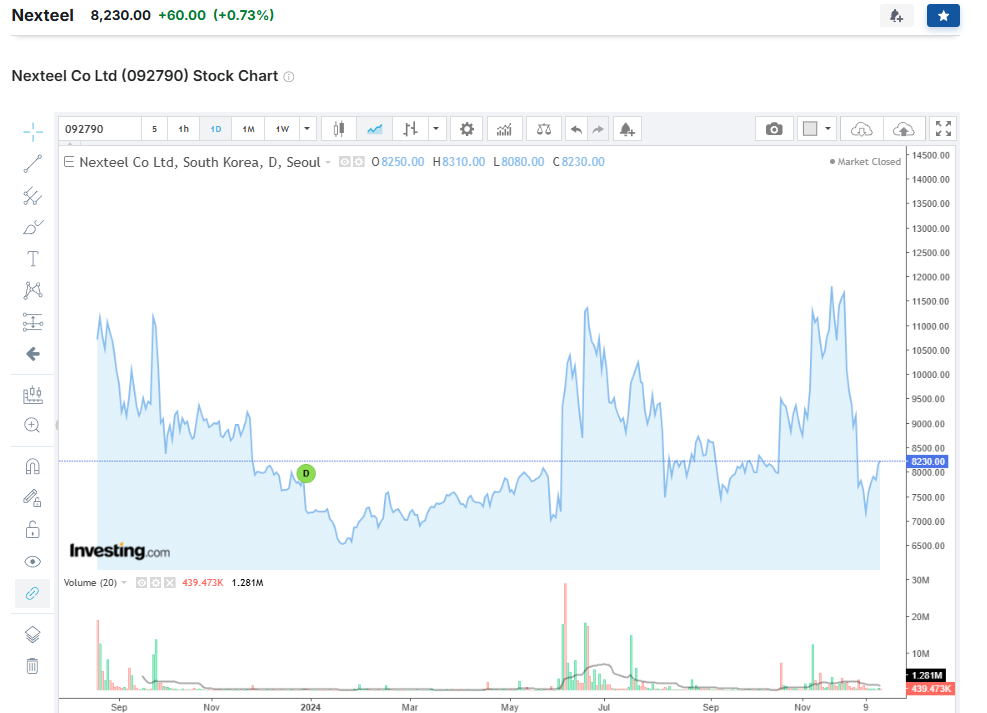Click the Market Closed status text
The image size is (987, 713).
(x=869, y=162)
